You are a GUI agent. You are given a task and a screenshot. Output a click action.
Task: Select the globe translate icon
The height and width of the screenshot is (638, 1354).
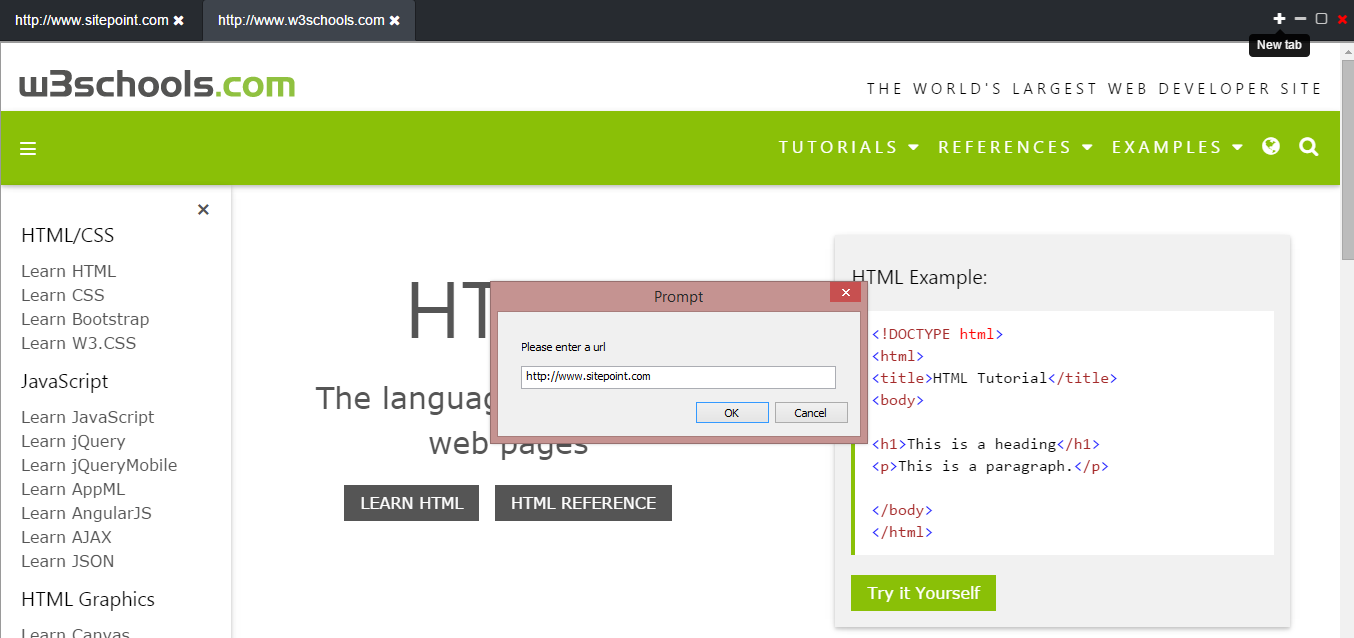point(1270,146)
